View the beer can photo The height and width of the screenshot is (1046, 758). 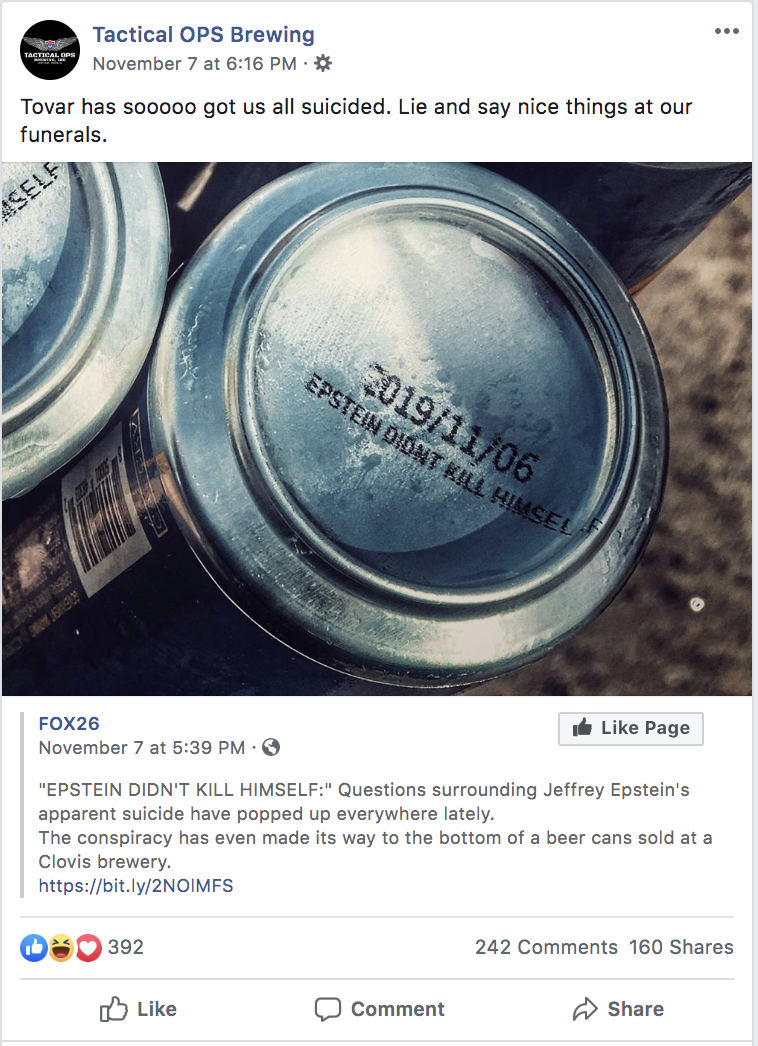pos(377,429)
